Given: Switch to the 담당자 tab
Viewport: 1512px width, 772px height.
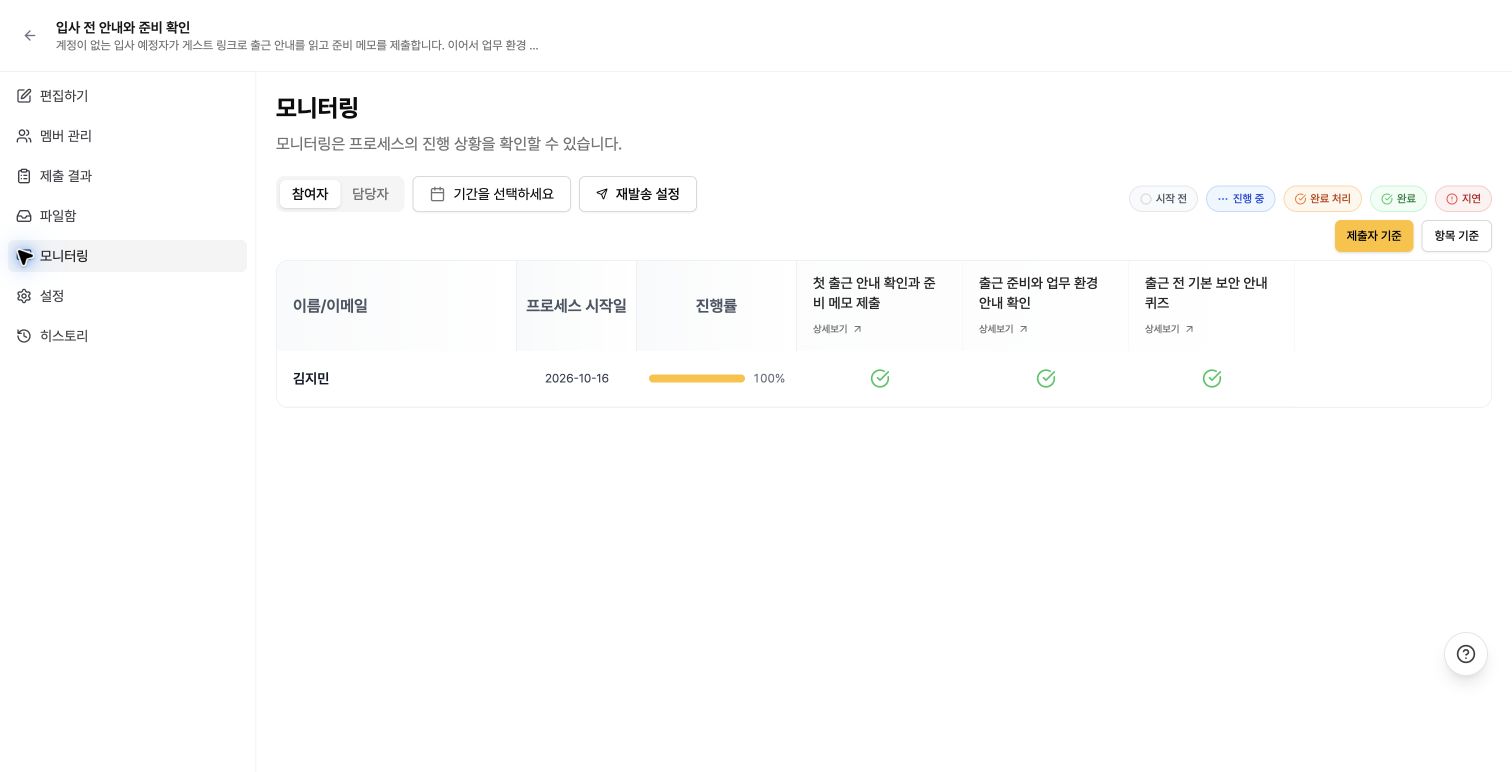Looking at the screenshot, I should click(370, 194).
